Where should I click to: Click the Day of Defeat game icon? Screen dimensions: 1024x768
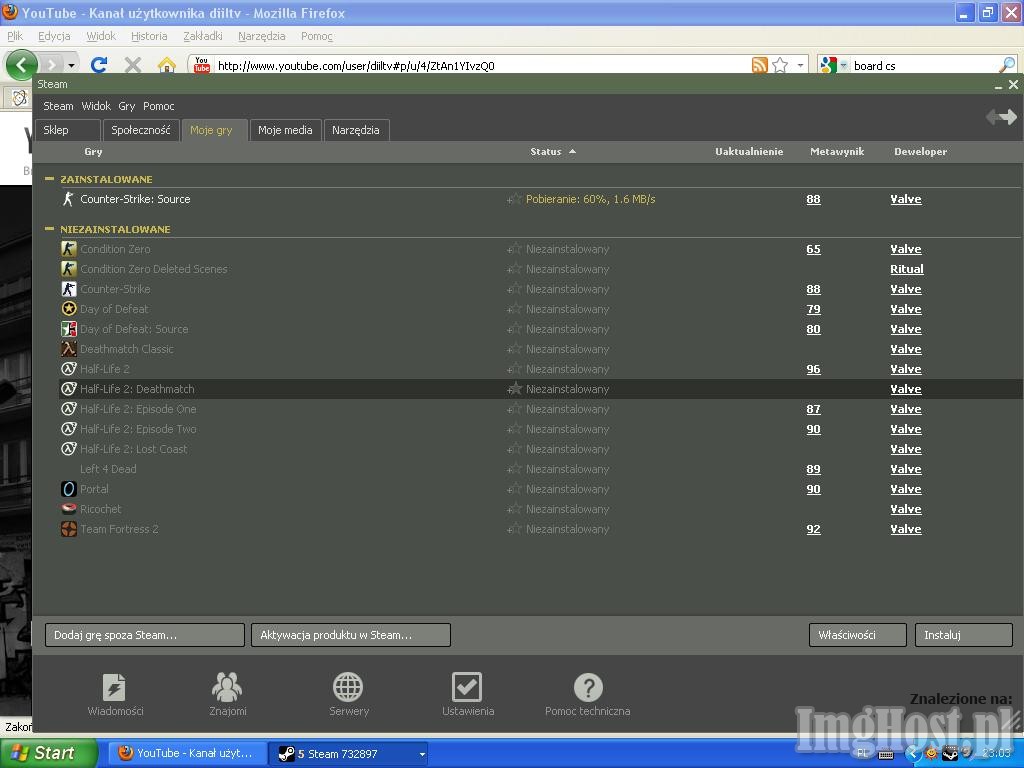point(69,309)
